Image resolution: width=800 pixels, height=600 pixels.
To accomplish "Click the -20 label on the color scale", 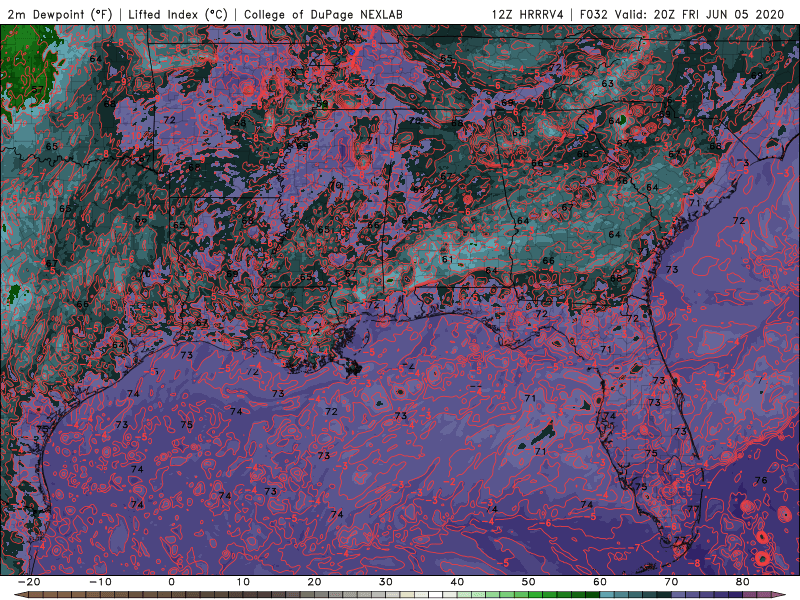I will pos(29,582).
